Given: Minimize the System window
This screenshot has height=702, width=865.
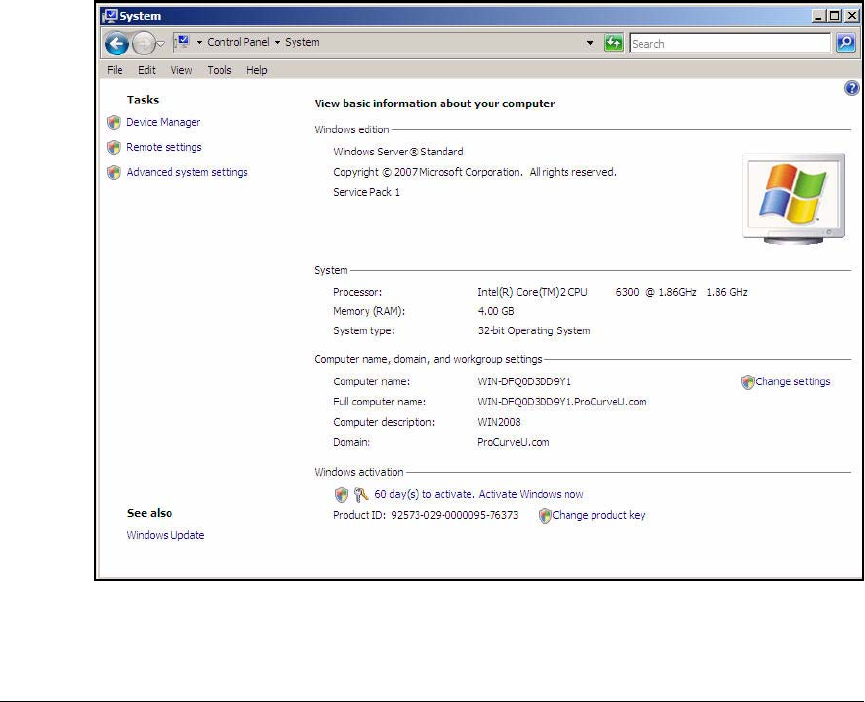Looking at the screenshot, I should pos(818,16).
